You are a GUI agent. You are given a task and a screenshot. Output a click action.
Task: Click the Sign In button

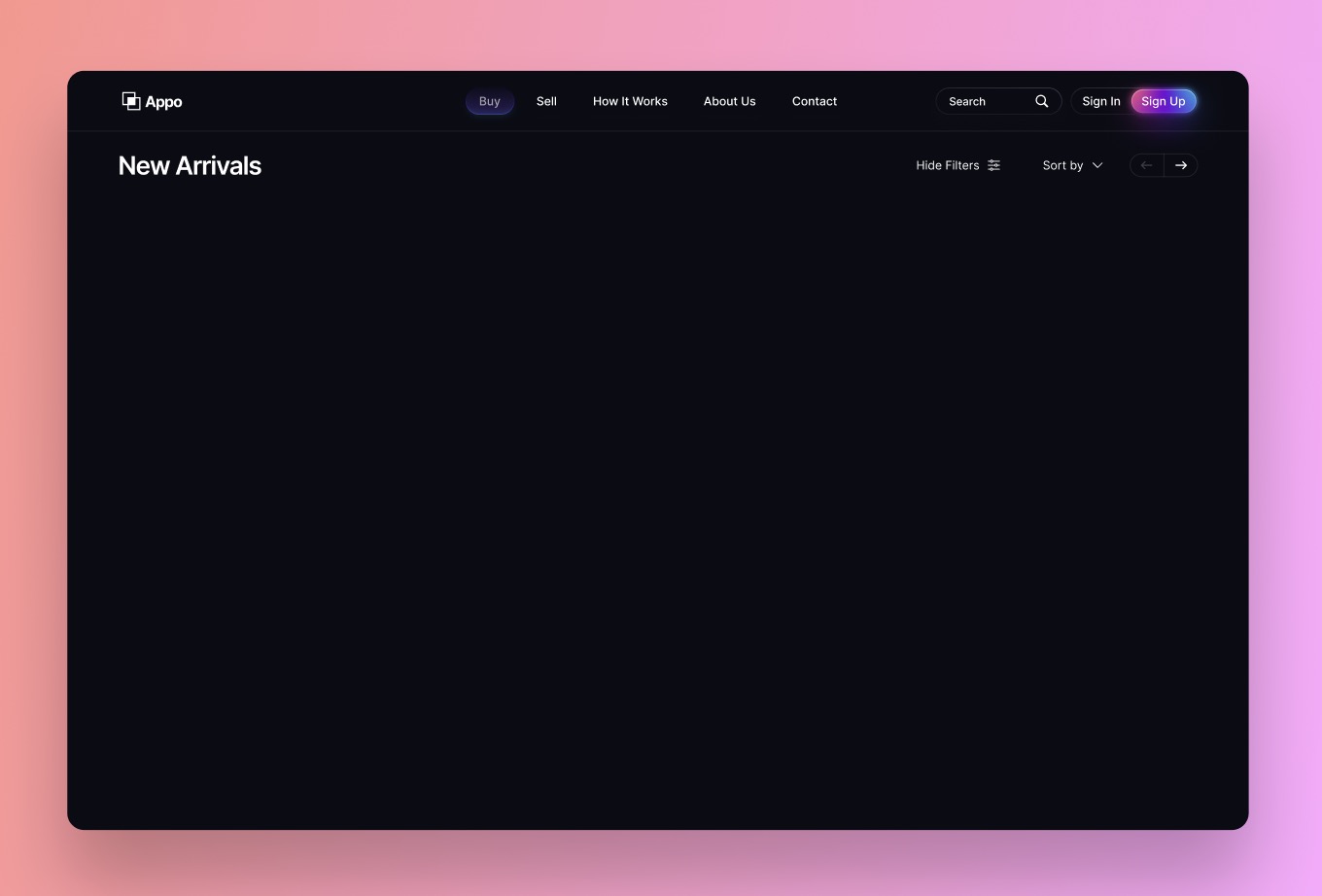click(x=1100, y=101)
